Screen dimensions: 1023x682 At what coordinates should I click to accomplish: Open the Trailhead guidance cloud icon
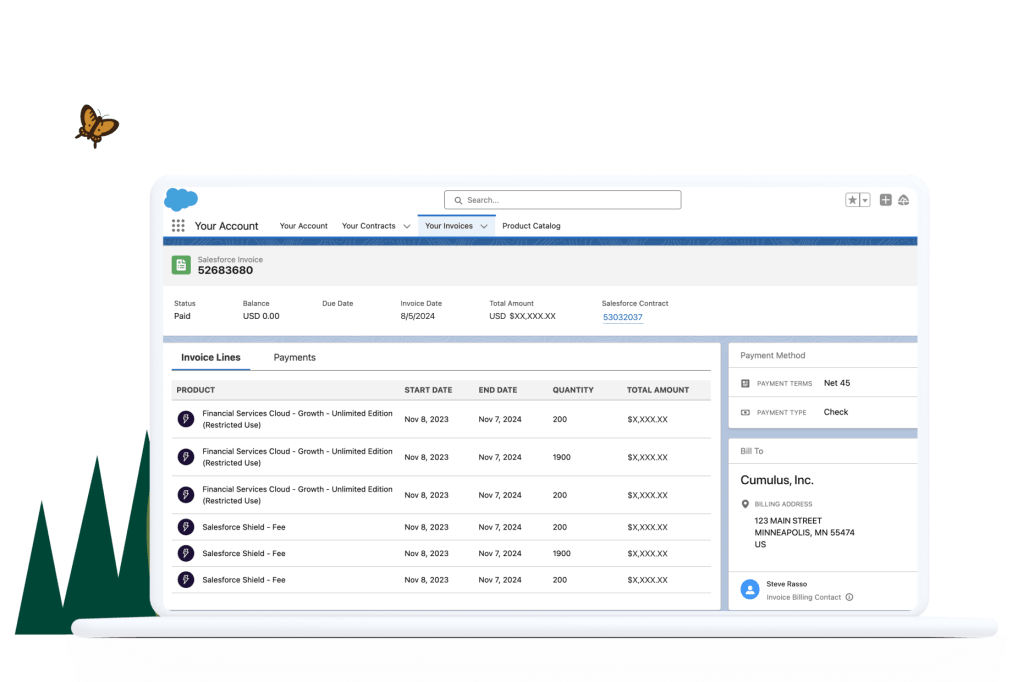pyautogui.click(x=904, y=200)
